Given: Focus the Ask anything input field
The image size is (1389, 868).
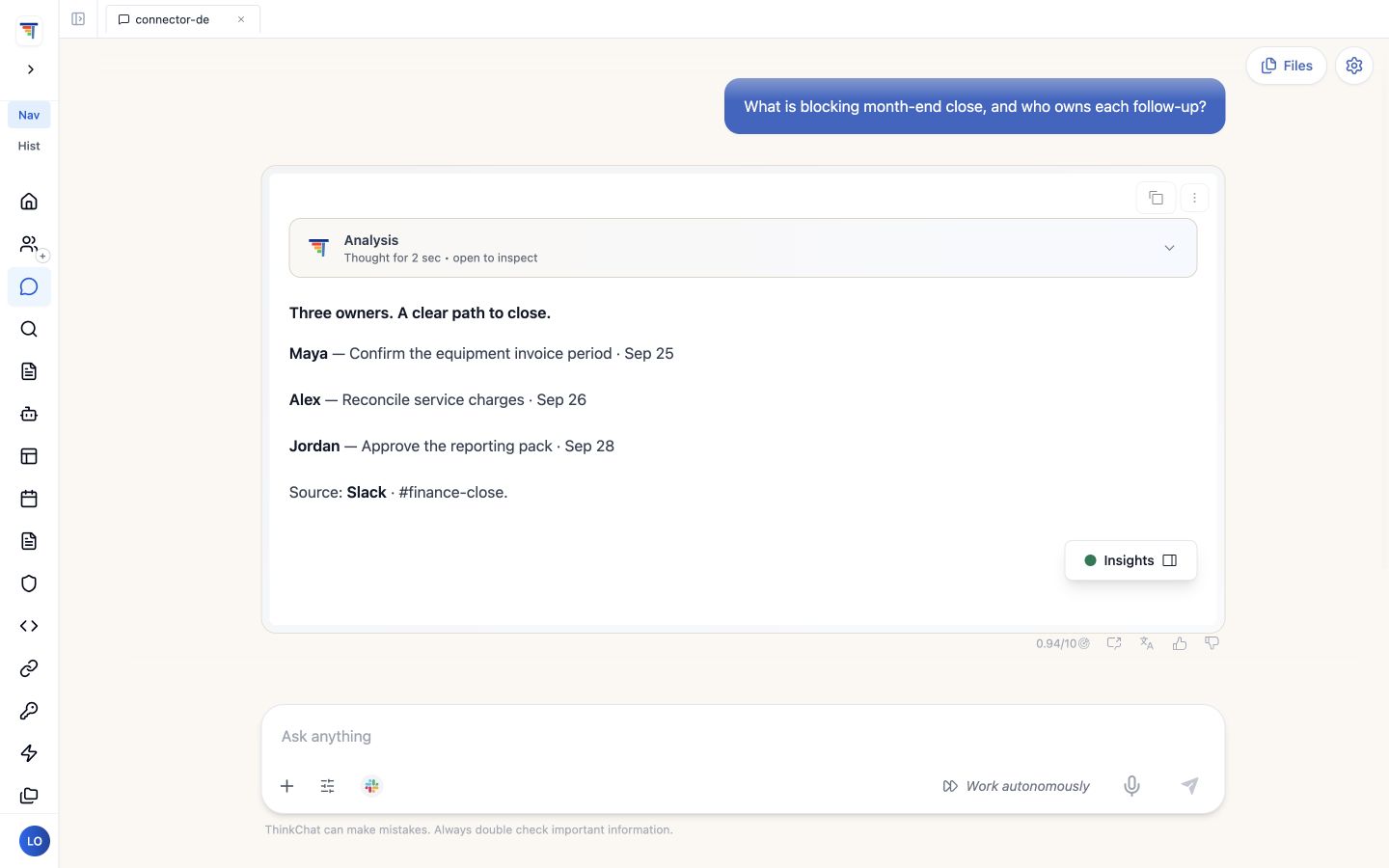Looking at the screenshot, I should click(x=743, y=736).
